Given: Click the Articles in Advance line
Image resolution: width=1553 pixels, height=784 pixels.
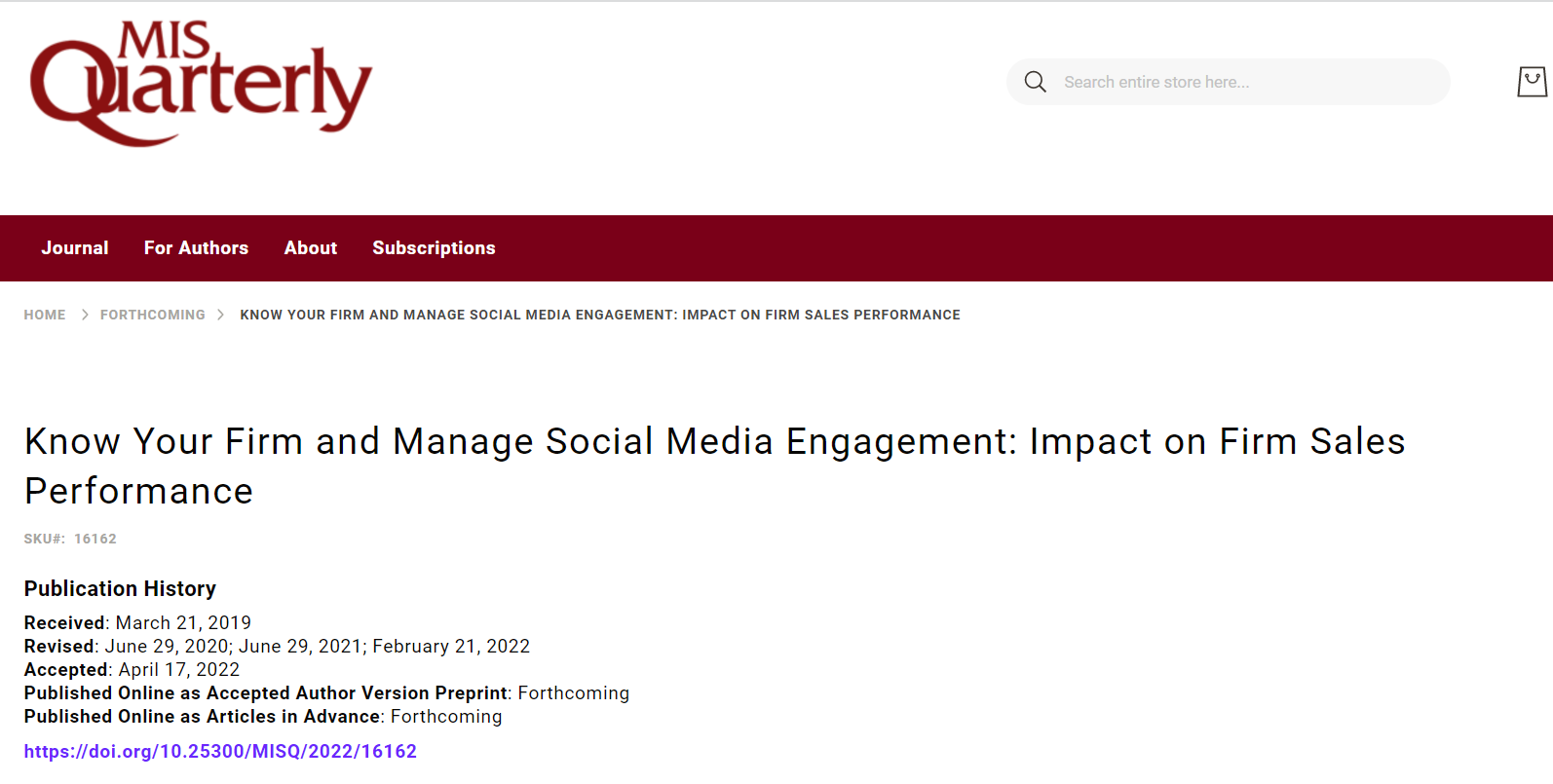Looking at the screenshot, I should tap(263, 716).
